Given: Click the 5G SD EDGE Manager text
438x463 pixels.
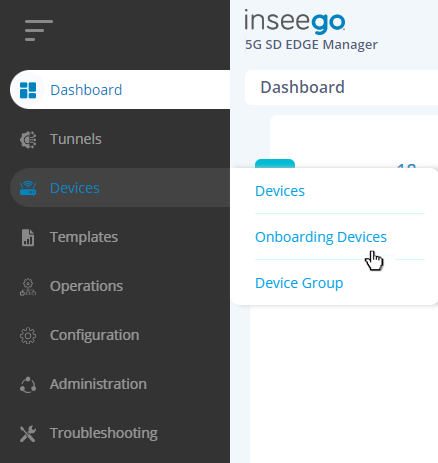Looking at the screenshot, I should 311,45.
